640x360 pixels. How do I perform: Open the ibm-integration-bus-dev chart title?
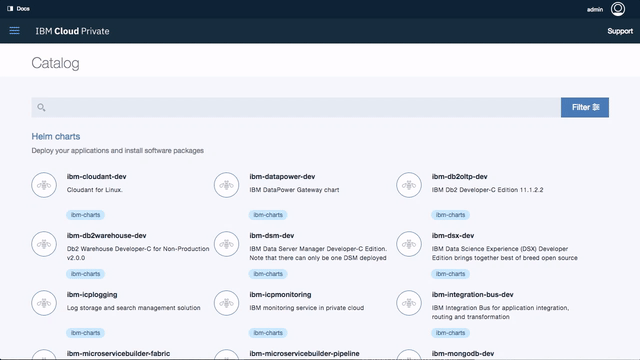pos(472,295)
